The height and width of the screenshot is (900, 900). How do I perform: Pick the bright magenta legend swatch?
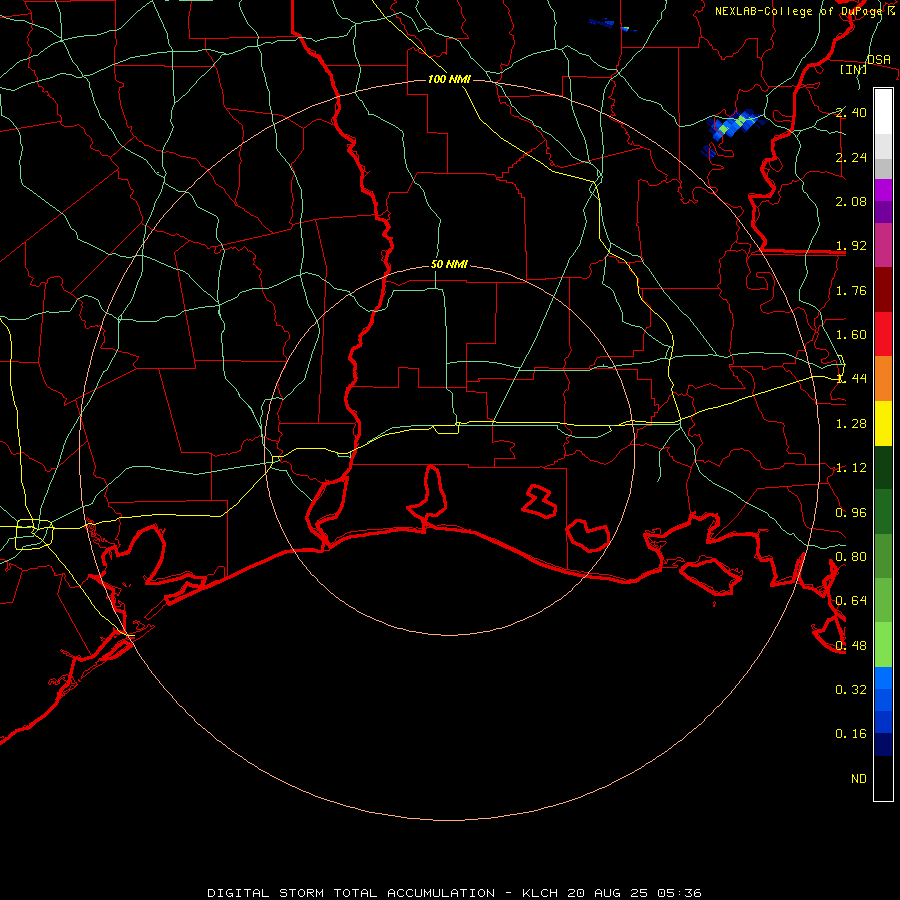(883, 190)
